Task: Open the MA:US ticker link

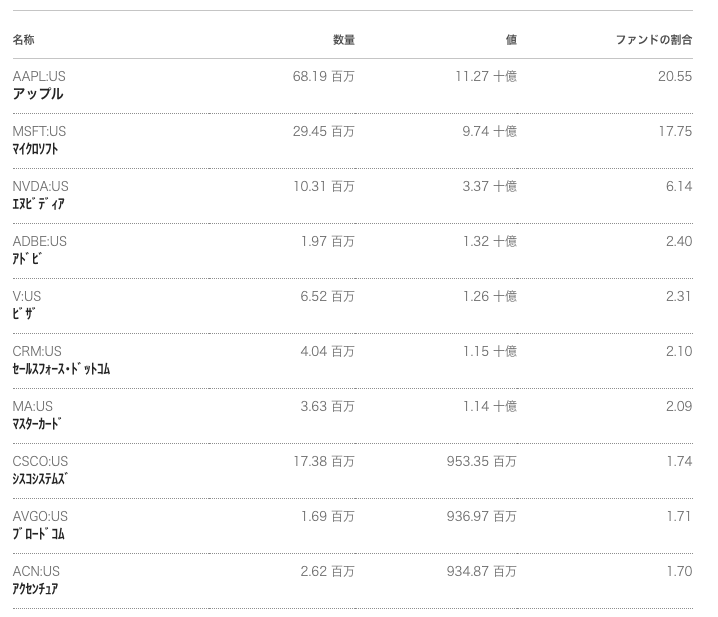Action: pos(33,406)
